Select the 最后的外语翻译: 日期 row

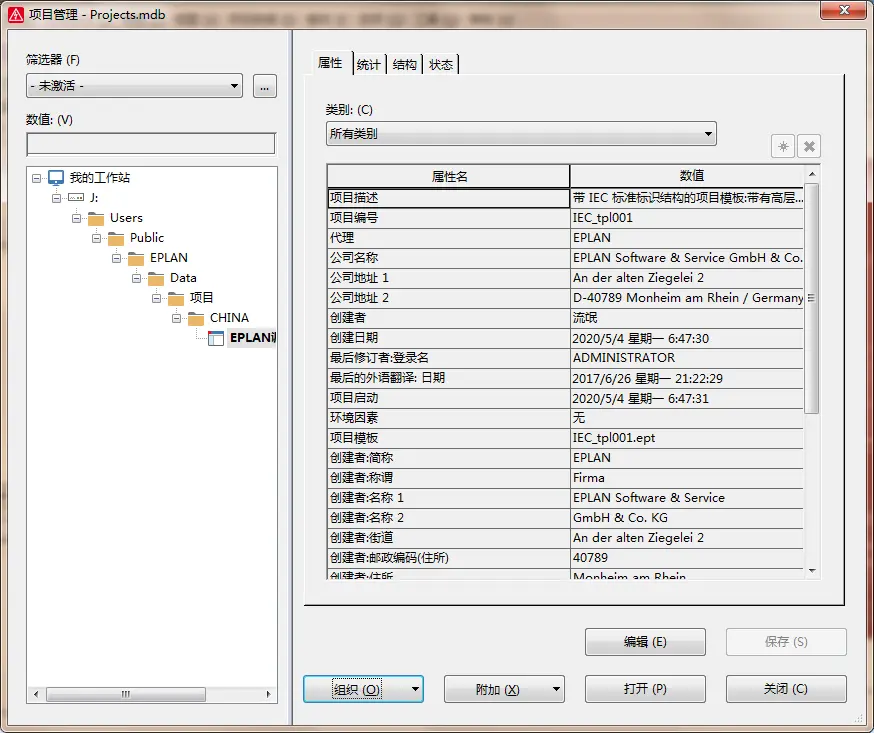tap(565, 378)
